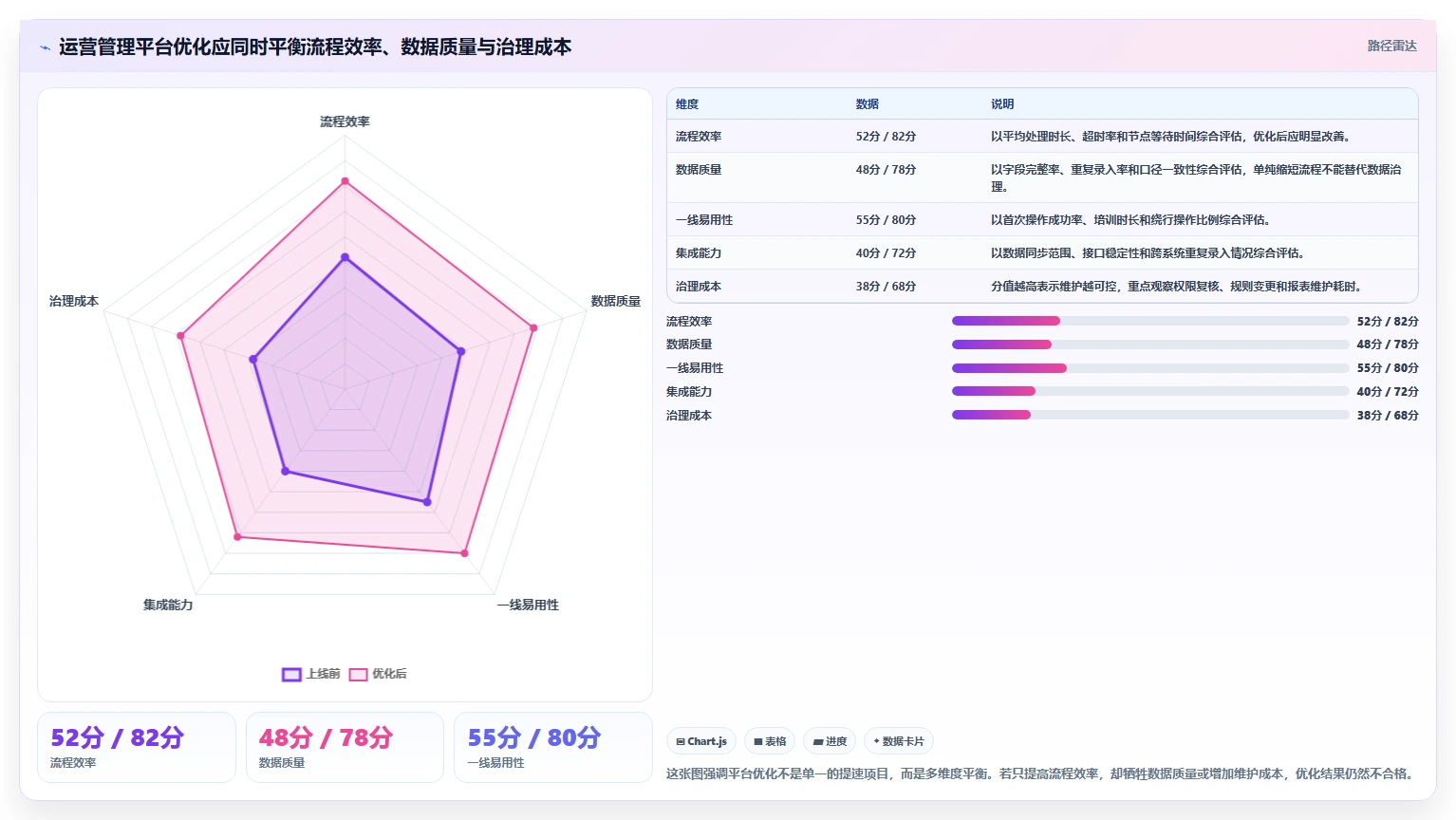This screenshot has width=1456, height=820.
Task: Toggle the 优化后 legend item
Action: pos(378,674)
